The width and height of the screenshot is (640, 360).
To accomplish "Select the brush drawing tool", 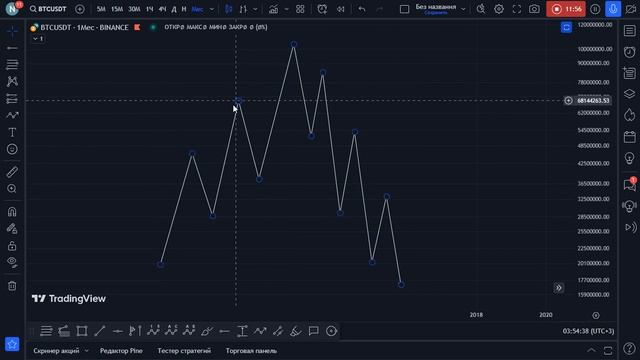I will point(12,116).
